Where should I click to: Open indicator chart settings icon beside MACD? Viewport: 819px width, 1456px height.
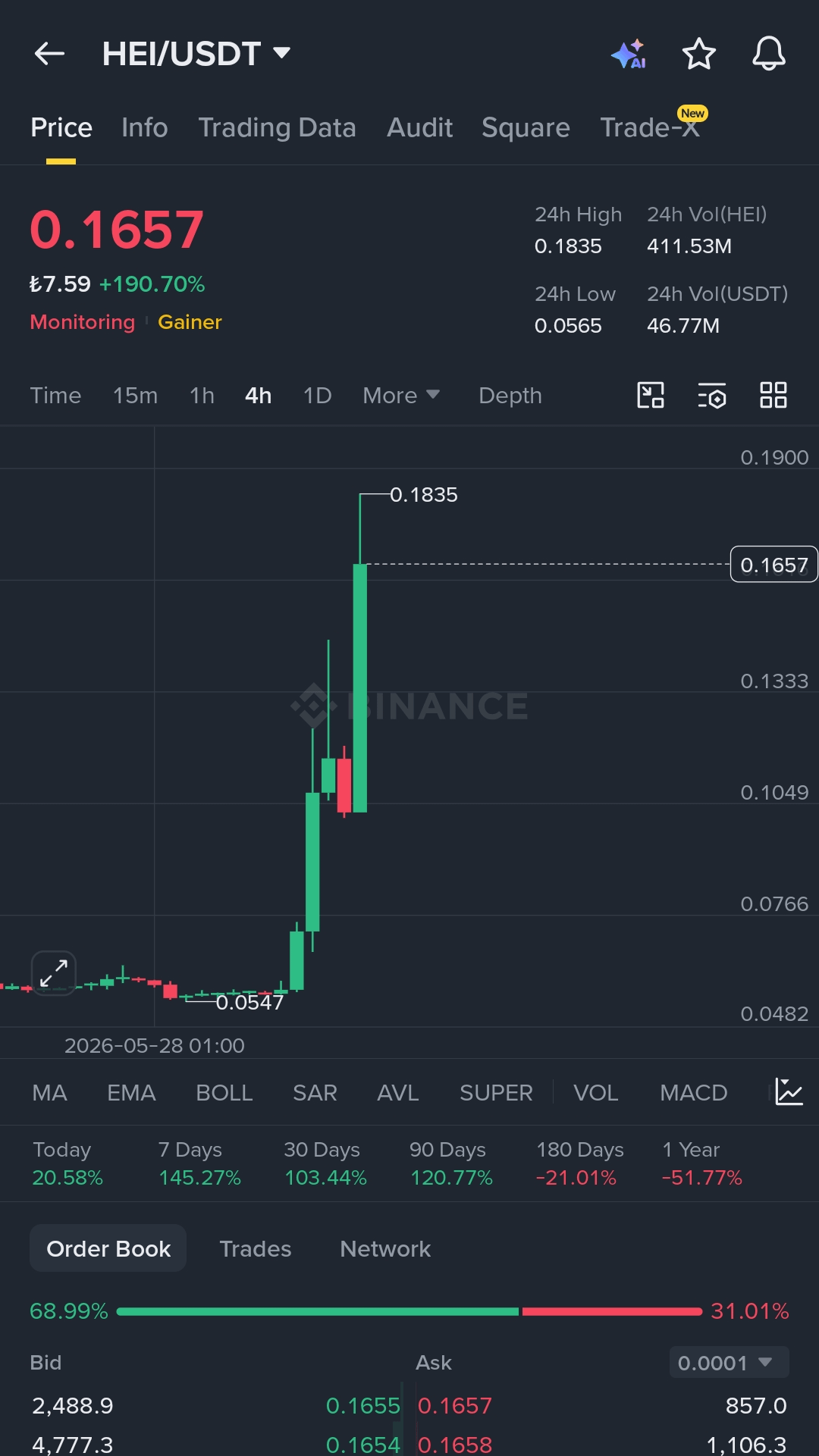coord(789,1092)
